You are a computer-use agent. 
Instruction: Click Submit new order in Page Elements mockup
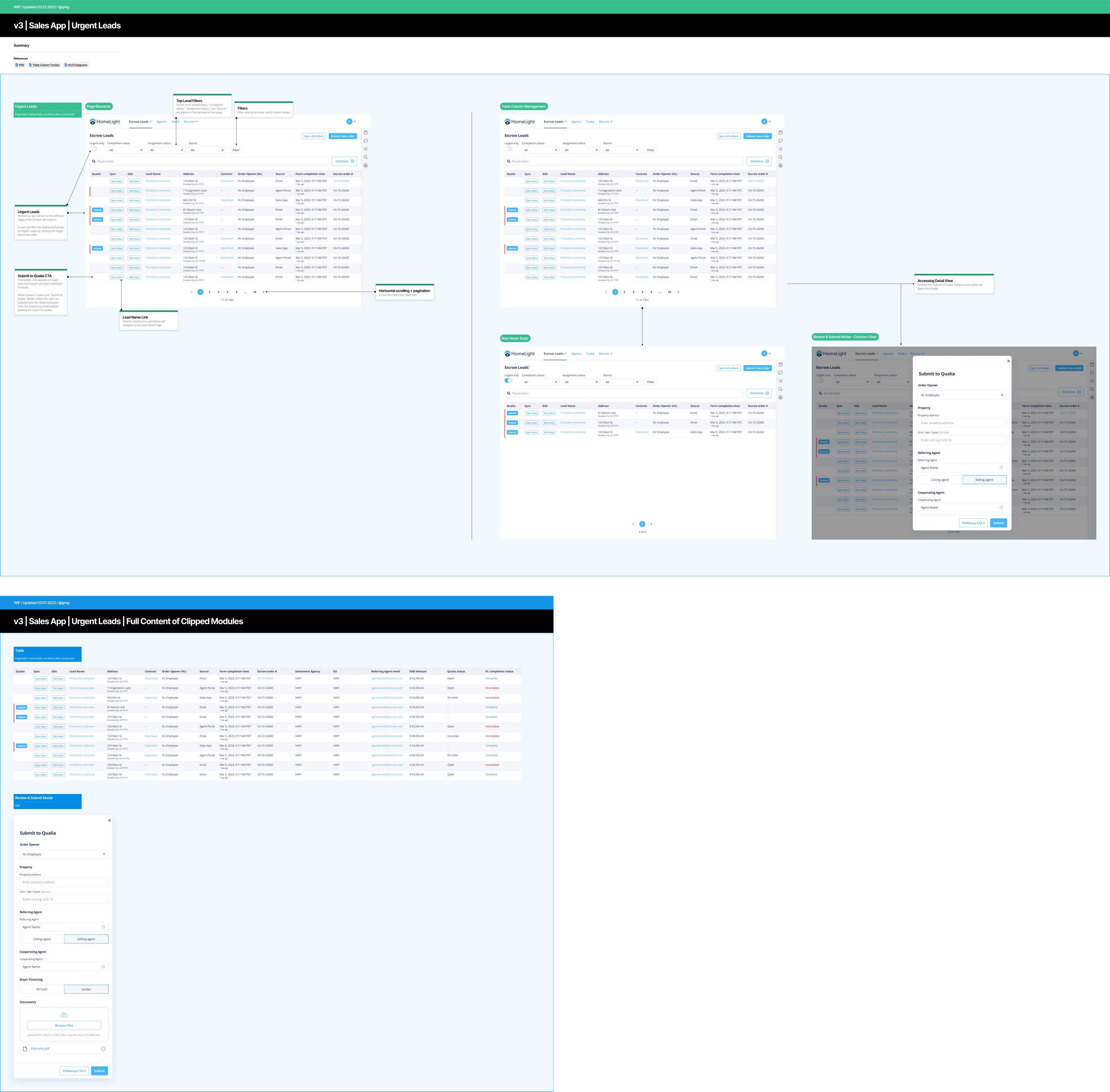tap(343, 136)
